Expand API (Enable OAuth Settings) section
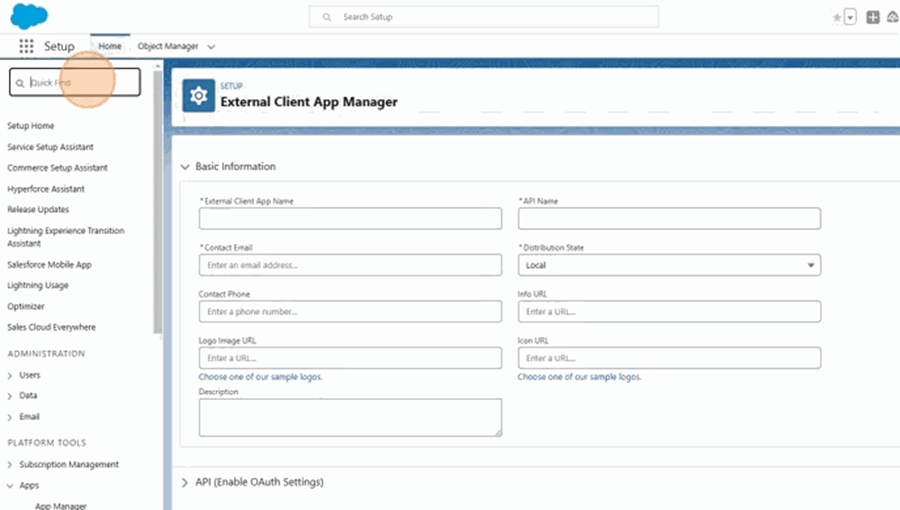This screenshot has height=510, width=900. [x=185, y=482]
